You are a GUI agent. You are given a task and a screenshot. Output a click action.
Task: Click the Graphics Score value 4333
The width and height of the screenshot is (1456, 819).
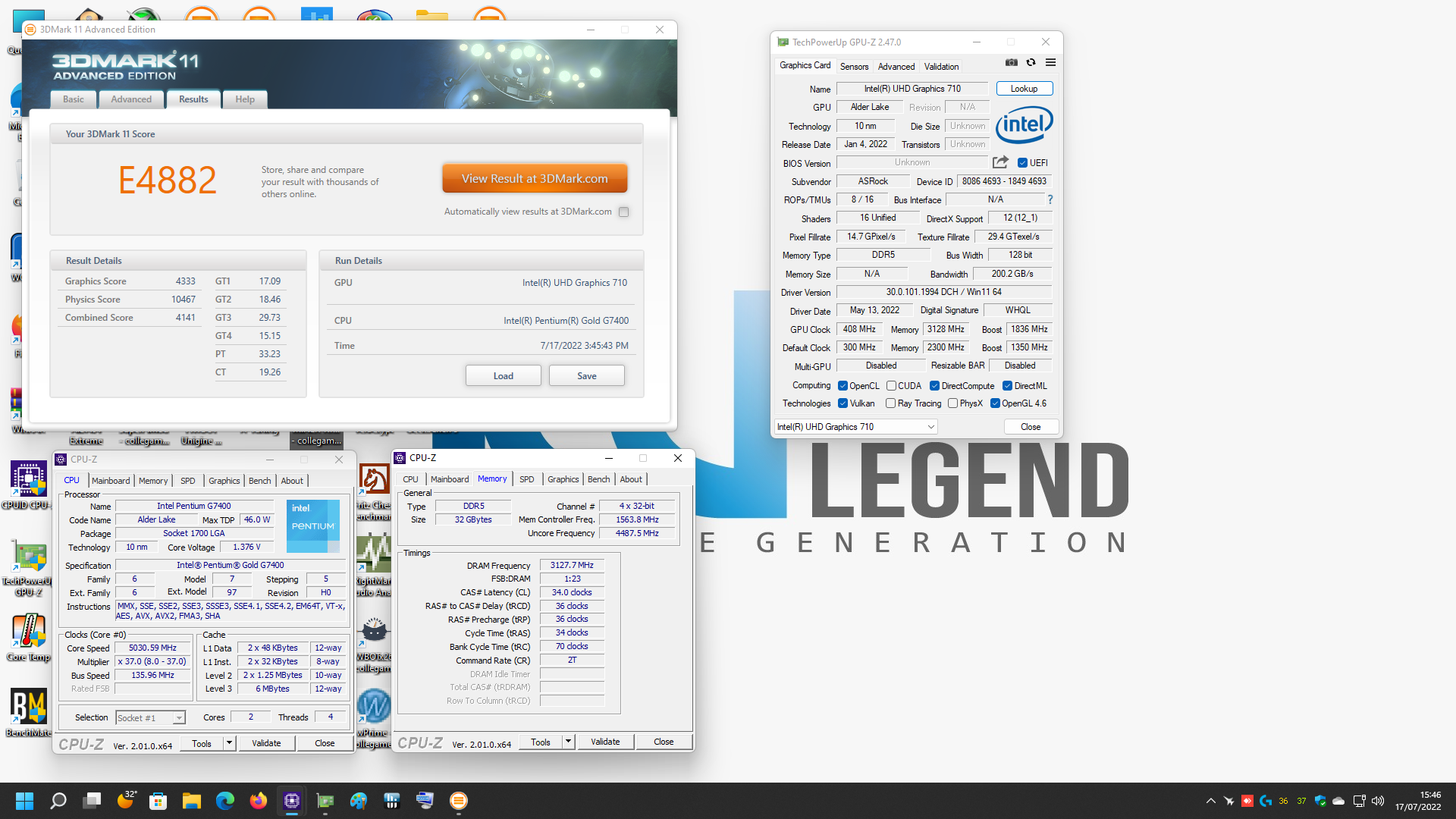pyautogui.click(x=185, y=281)
